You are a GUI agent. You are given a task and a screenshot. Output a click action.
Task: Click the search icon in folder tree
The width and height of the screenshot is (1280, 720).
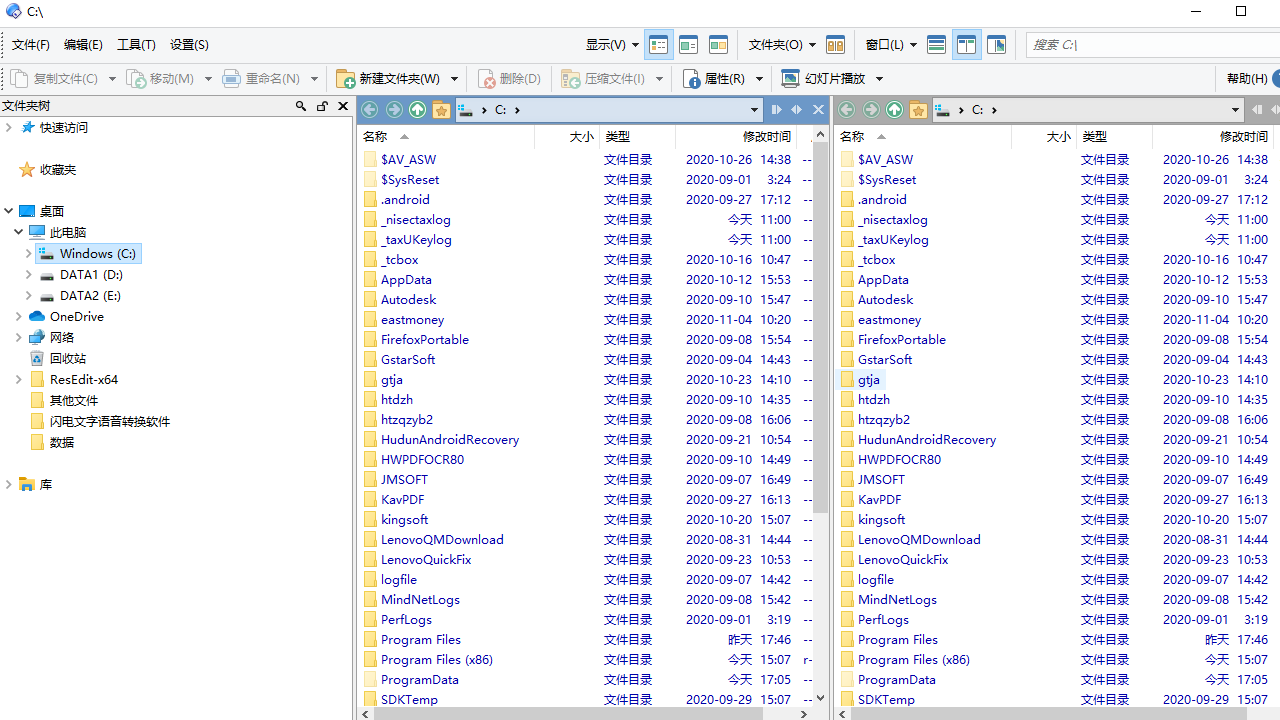(x=301, y=106)
